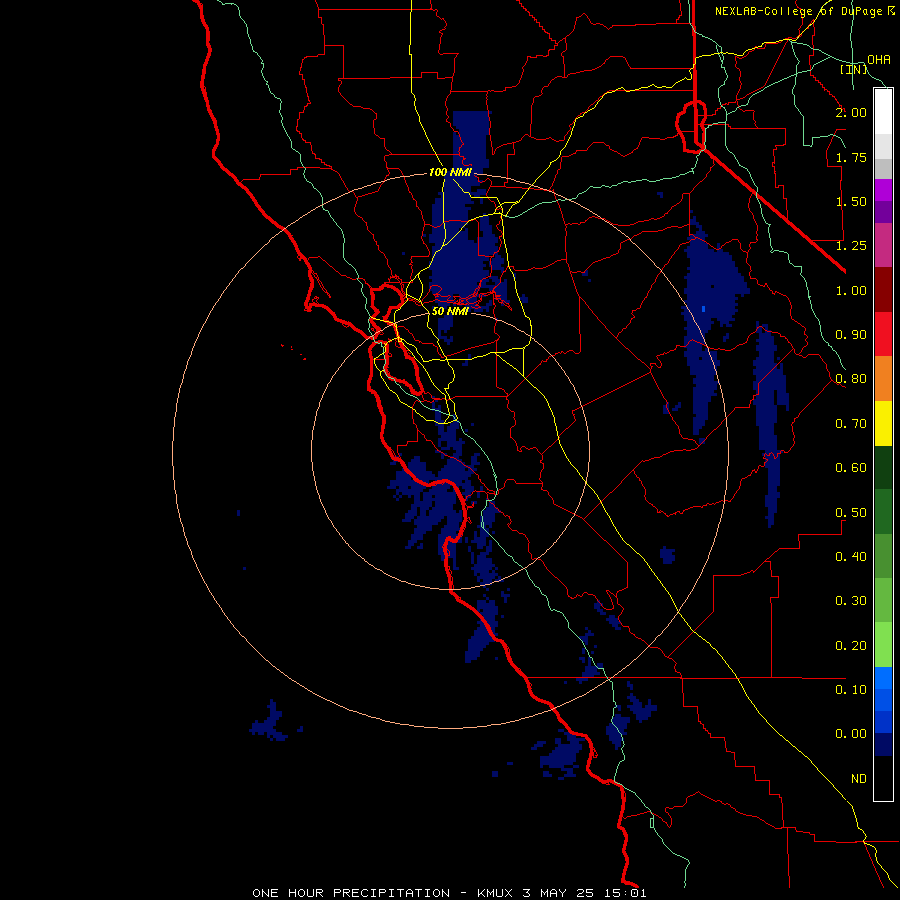
Task: Click the 50 NMI range ring label
Action: [451, 311]
